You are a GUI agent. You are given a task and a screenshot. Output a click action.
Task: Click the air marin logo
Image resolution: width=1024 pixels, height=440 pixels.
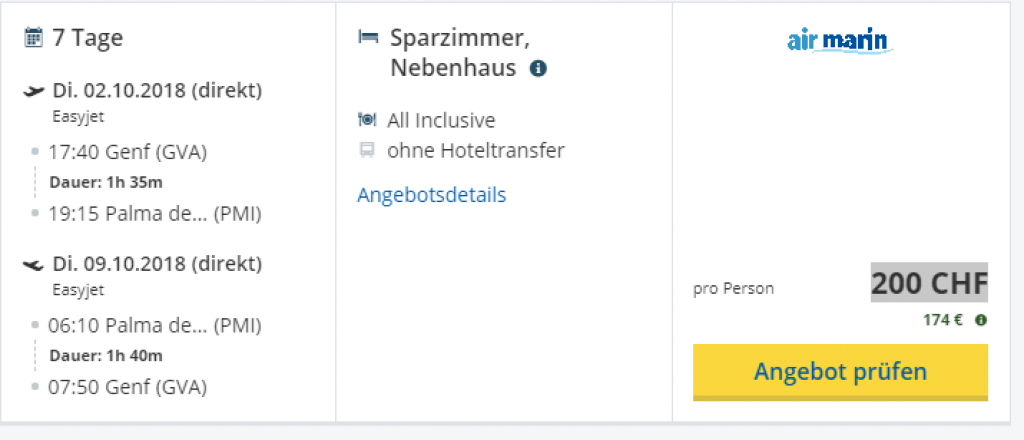pos(839,41)
